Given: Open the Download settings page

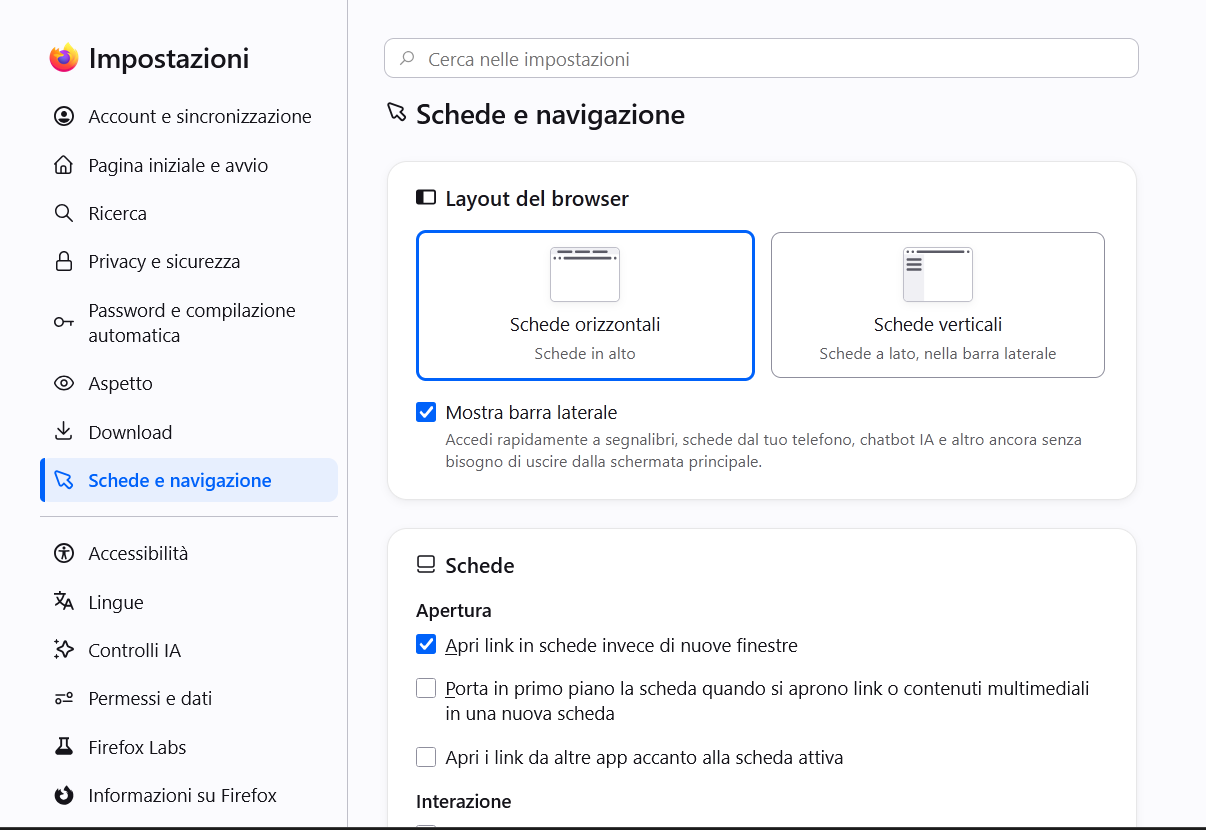Looking at the screenshot, I should tap(189, 432).
